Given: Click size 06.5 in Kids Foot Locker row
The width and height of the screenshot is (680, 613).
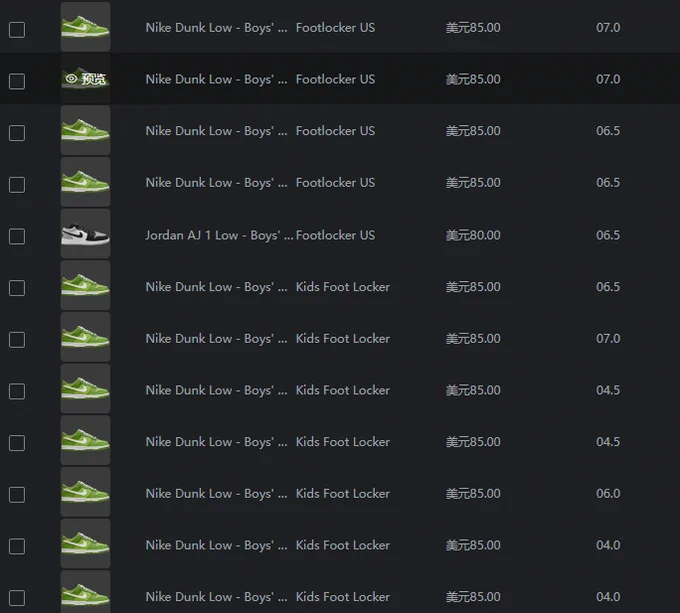Looking at the screenshot, I should click(x=608, y=287).
